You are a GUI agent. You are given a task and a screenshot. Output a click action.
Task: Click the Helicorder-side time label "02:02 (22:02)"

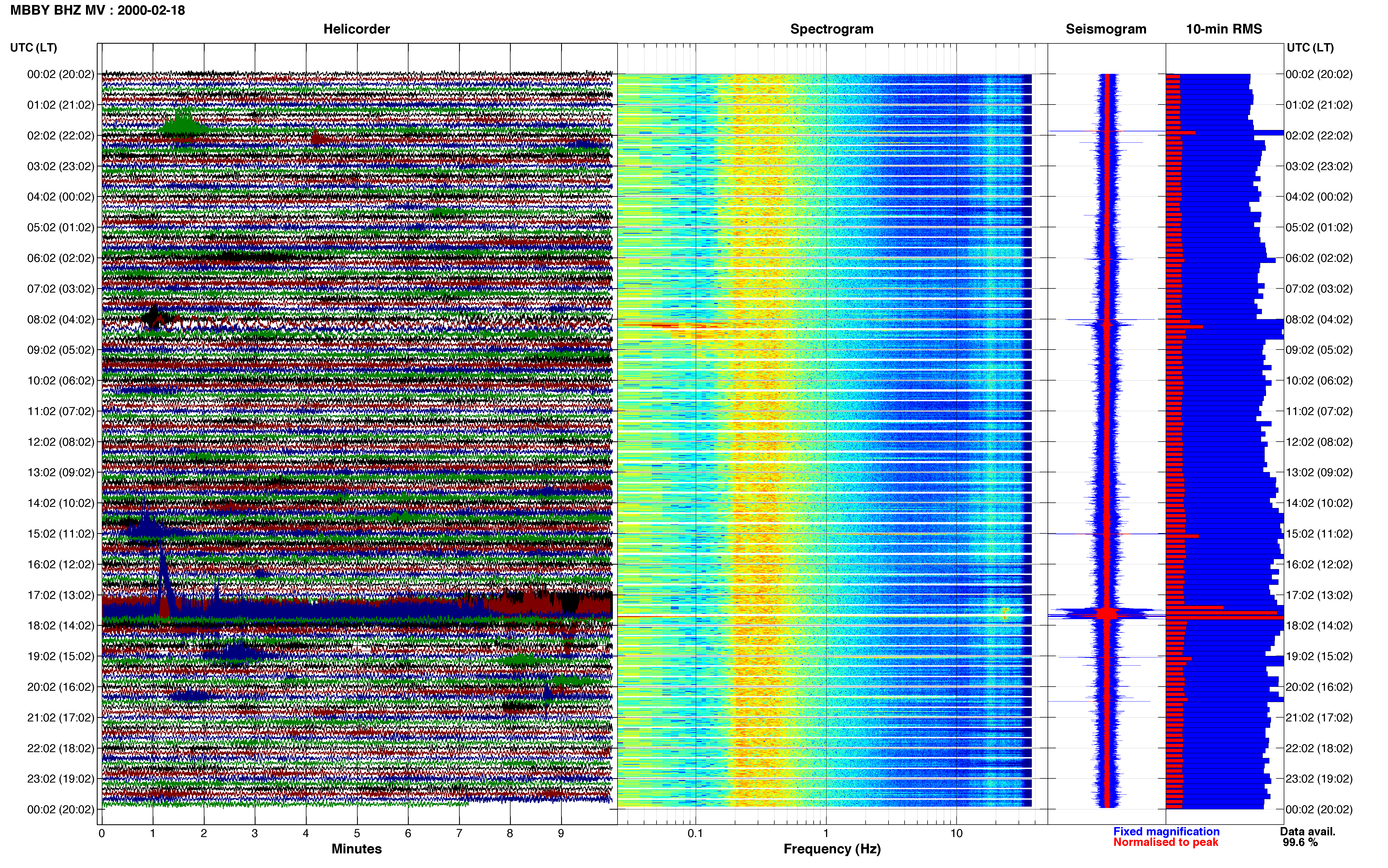[61, 135]
